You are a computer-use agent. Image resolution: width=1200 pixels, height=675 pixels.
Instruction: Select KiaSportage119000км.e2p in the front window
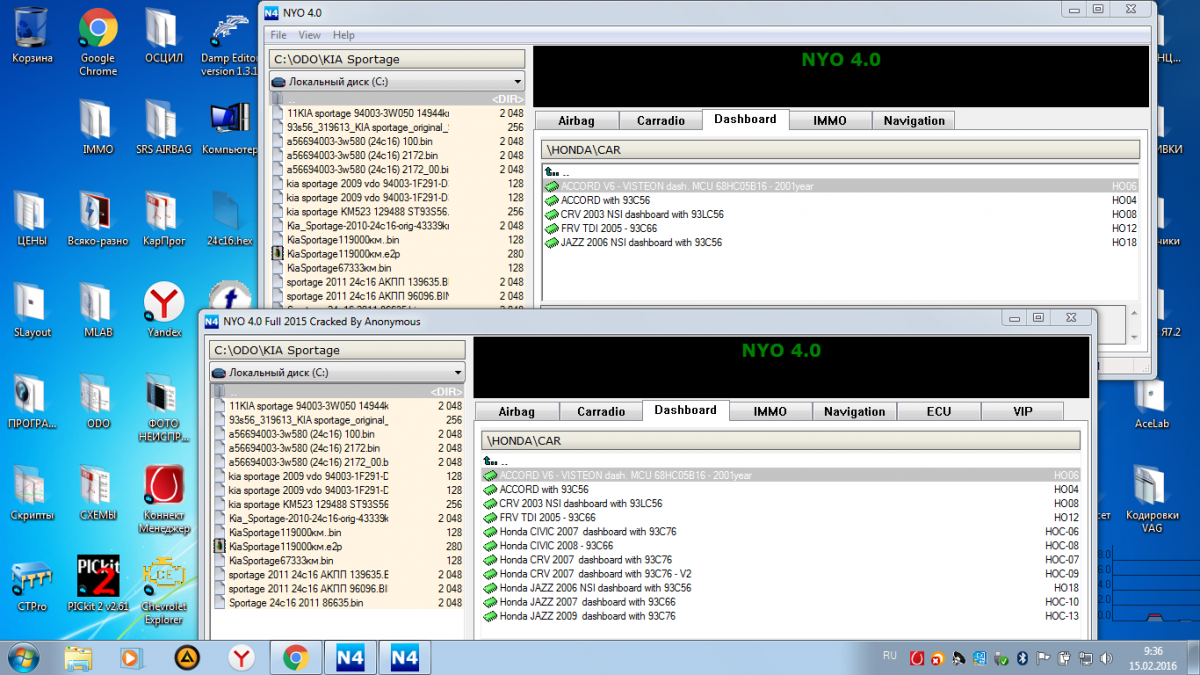click(x=338, y=547)
